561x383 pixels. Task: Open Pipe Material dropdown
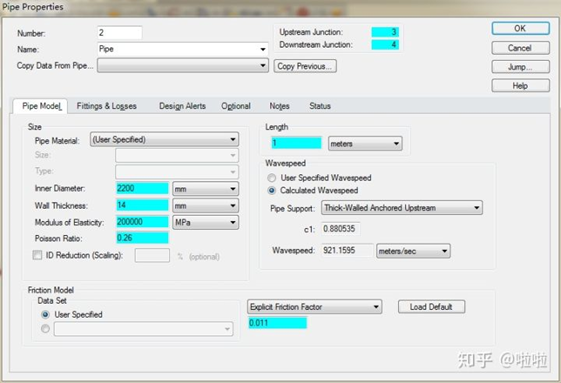[164, 140]
